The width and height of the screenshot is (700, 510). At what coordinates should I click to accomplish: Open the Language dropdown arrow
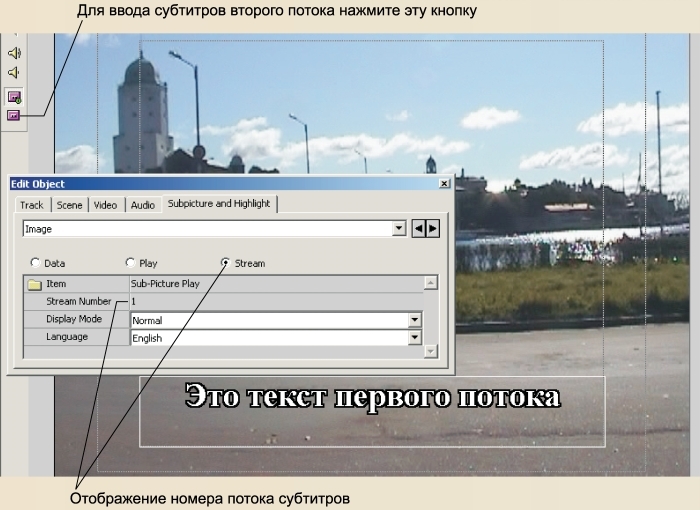click(415, 338)
